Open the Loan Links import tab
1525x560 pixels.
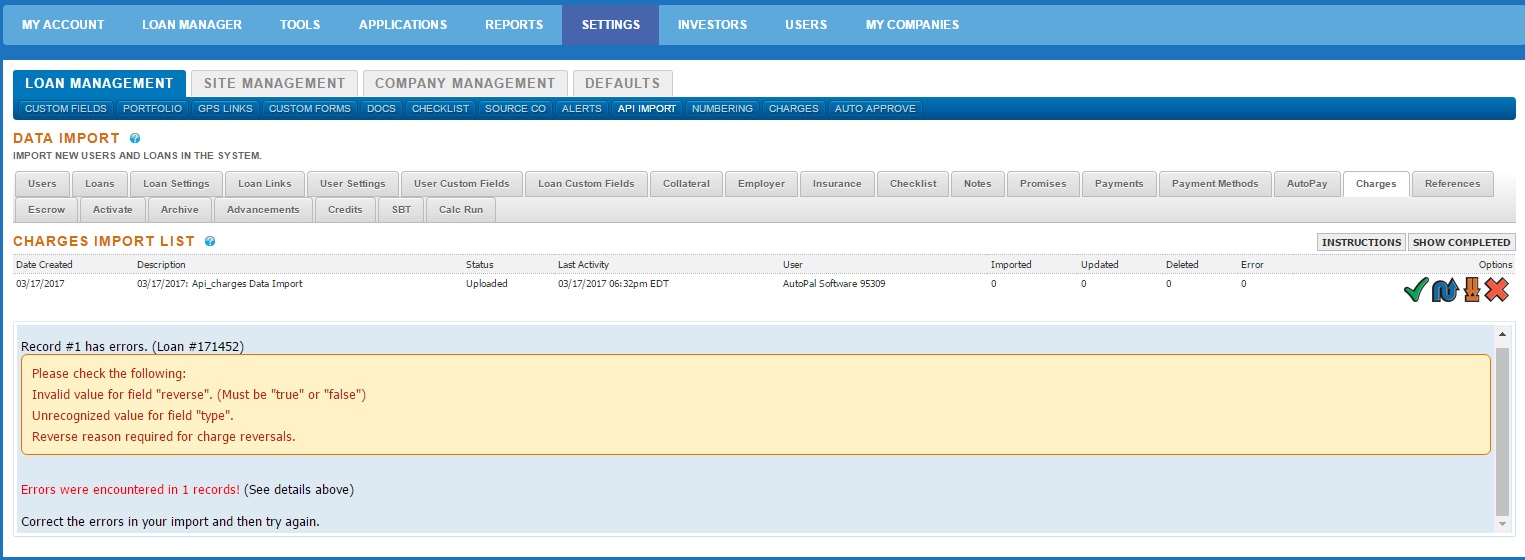(x=265, y=184)
